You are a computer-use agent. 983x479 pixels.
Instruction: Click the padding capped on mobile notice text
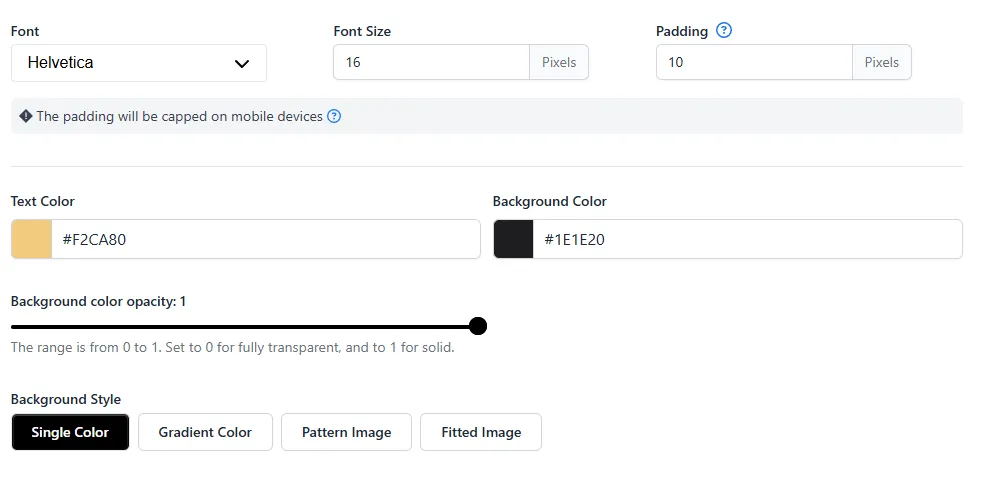(x=179, y=116)
